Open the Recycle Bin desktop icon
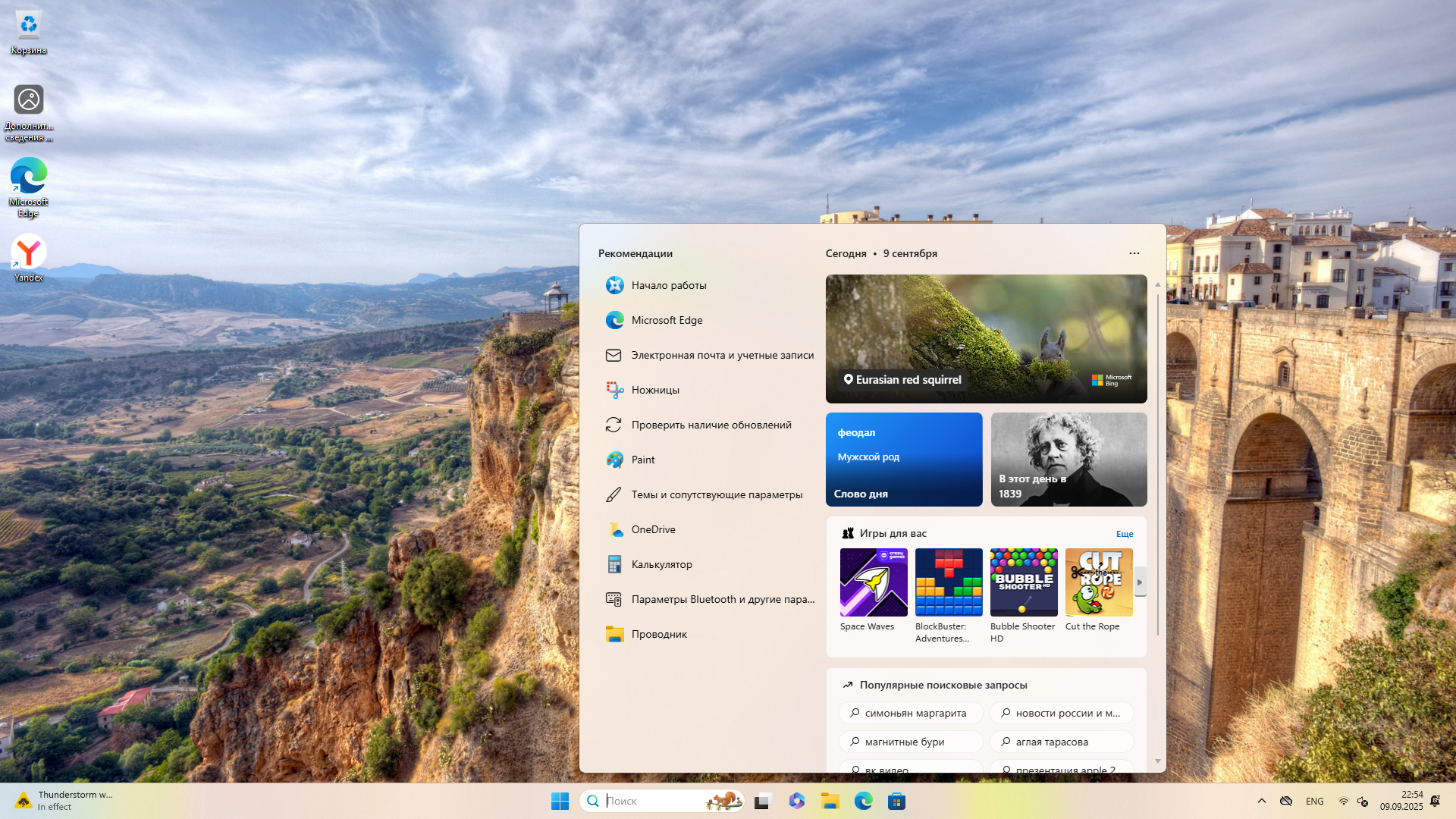This screenshot has width=1456, height=819. point(29,26)
